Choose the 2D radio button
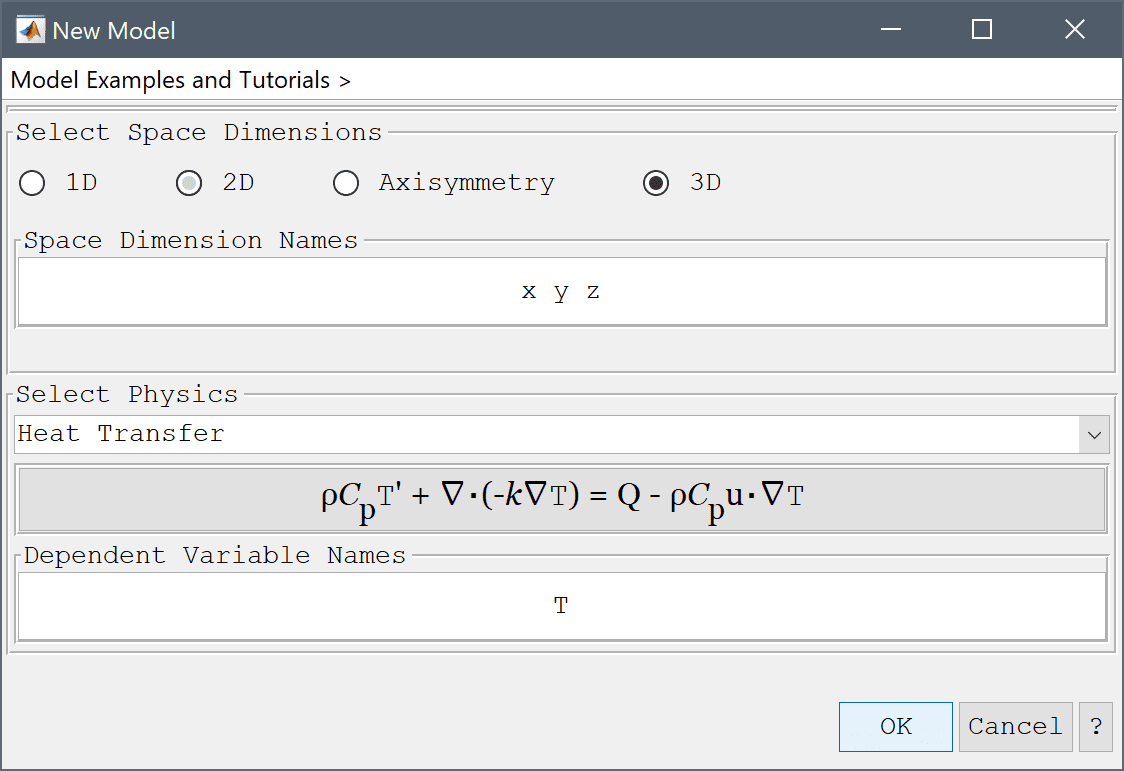 (189, 183)
